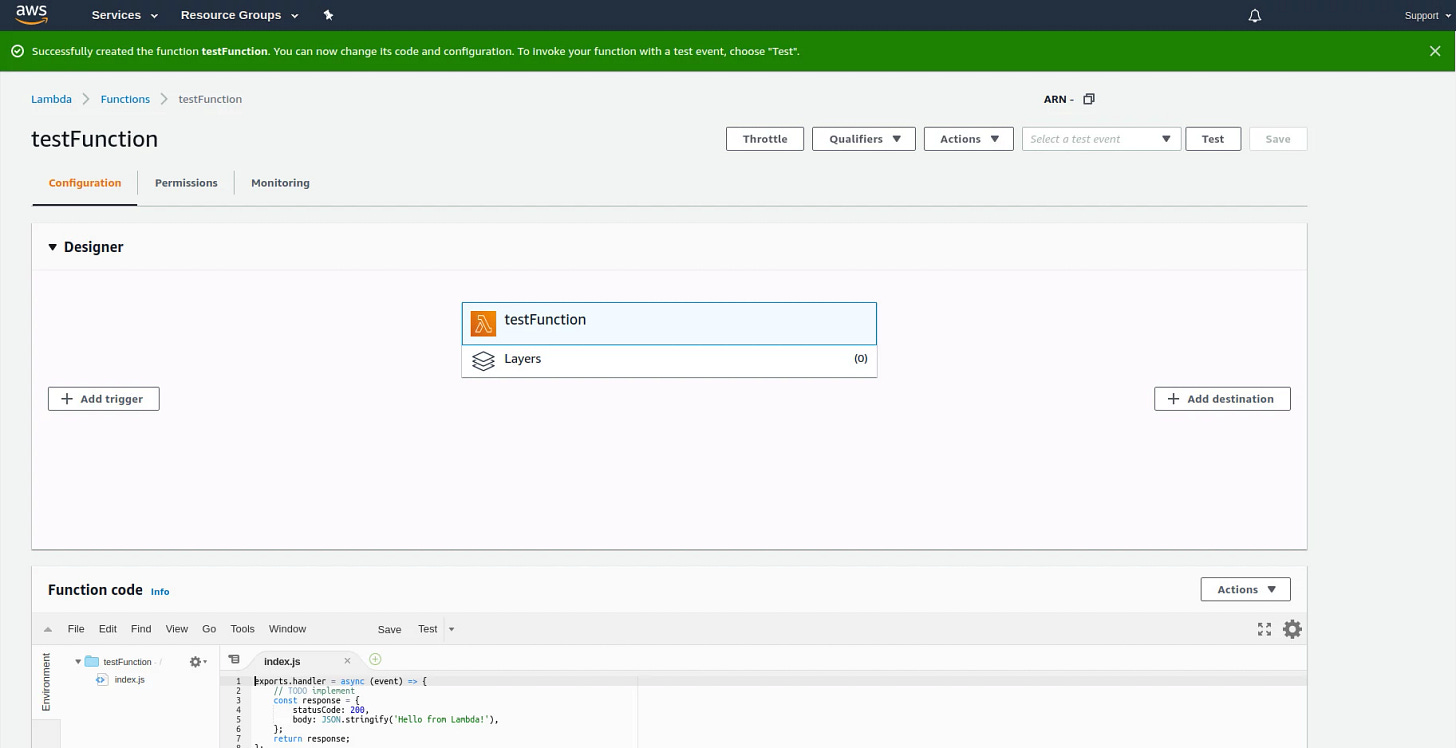Open the Functions breadcrumb link
This screenshot has width=1456, height=748.
pyautogui.click(x=124, y=99)
